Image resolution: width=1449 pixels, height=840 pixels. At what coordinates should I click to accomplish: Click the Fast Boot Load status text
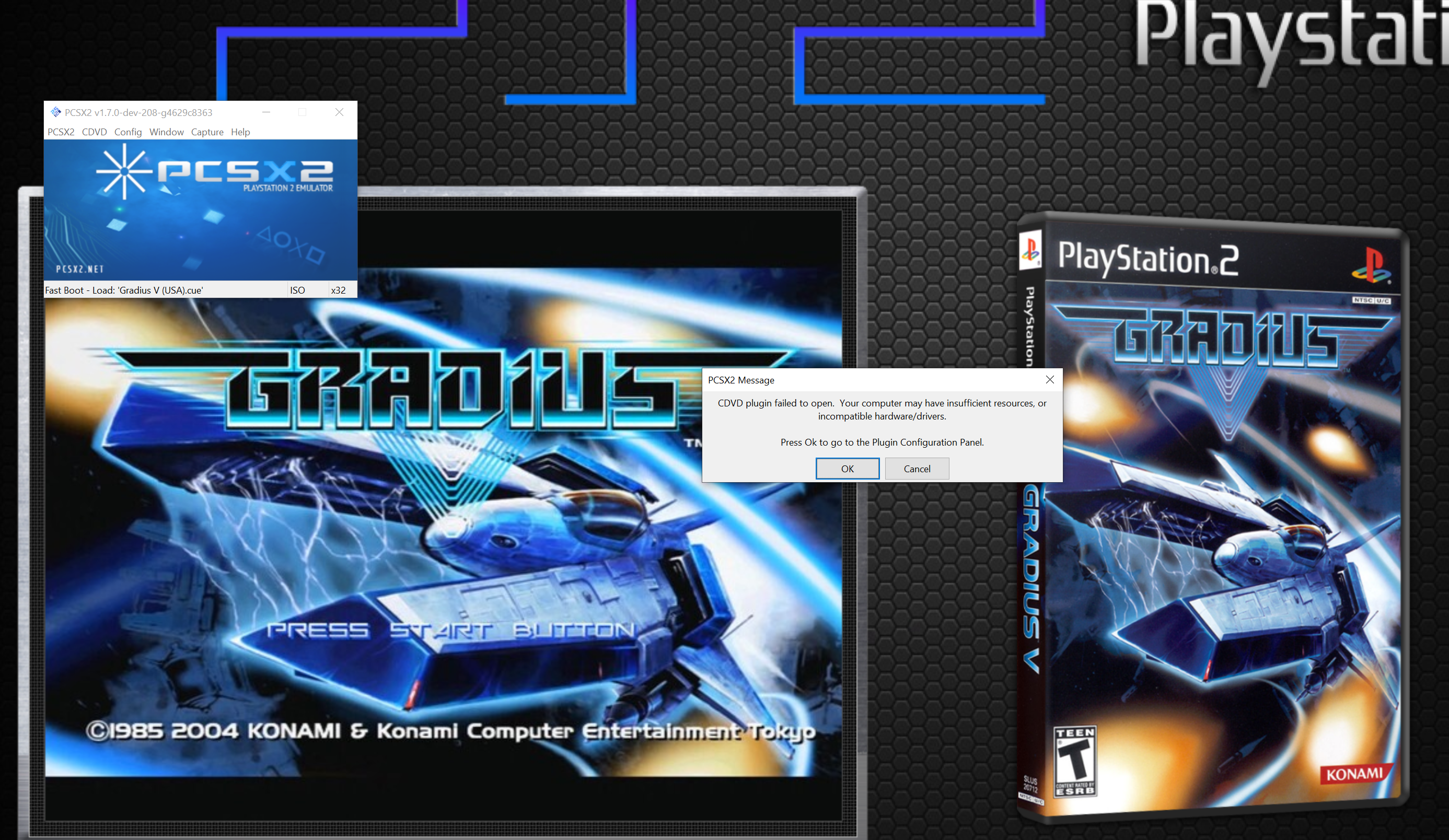pyautogui.click(x=124, y=290)
